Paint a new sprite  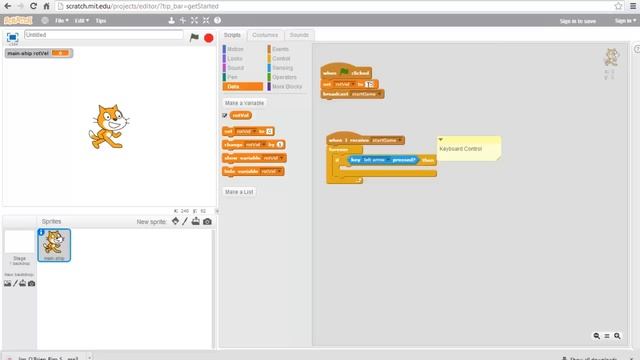pos(185,221)
